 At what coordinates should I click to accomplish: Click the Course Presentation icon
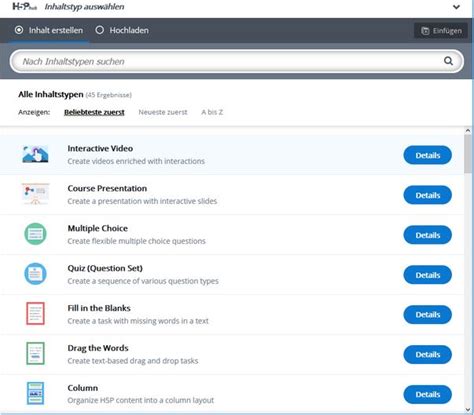[35, 194]
